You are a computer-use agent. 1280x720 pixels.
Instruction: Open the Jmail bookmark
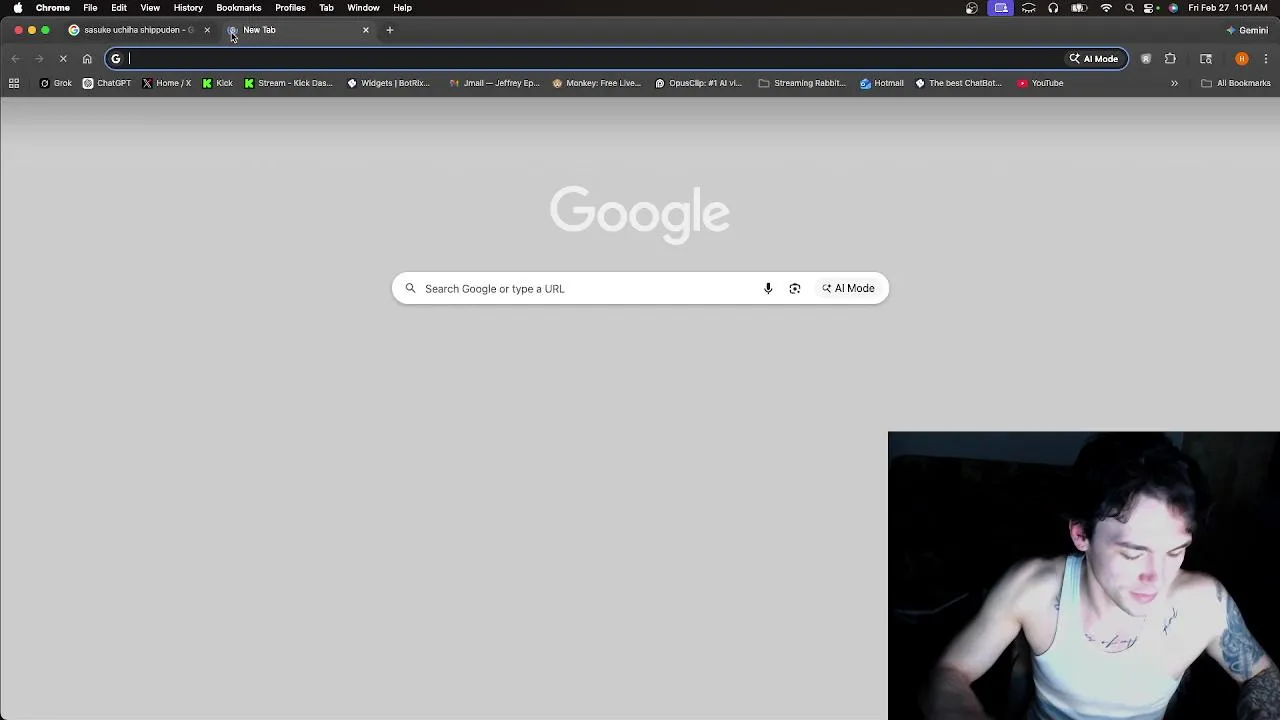click(x=494, y=83)
